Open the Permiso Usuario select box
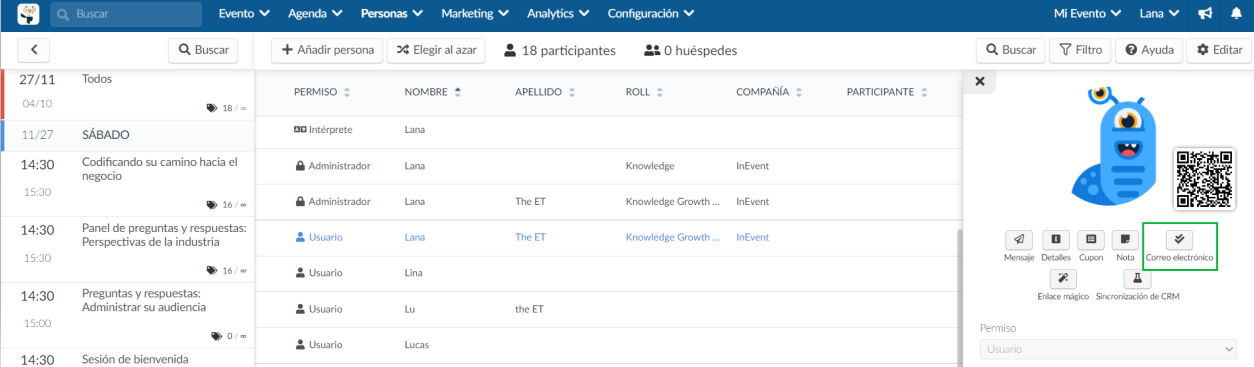1254x367 pixels. 1108,349
